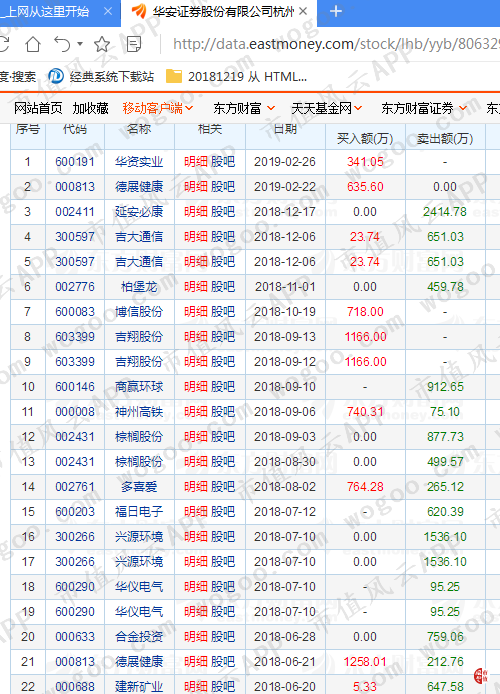
Task: Click 股吧 for 华资实业 row
Action: coord(223,162)
